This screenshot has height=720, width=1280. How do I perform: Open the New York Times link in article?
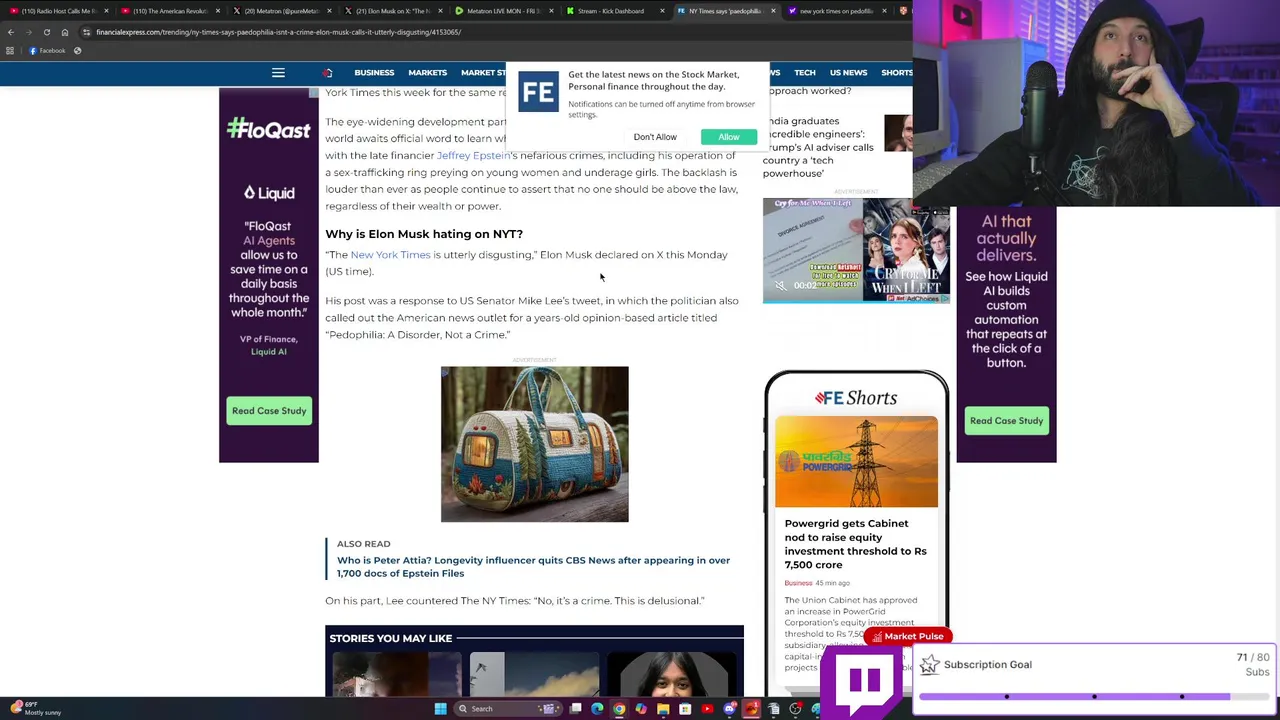click(390, 255)
